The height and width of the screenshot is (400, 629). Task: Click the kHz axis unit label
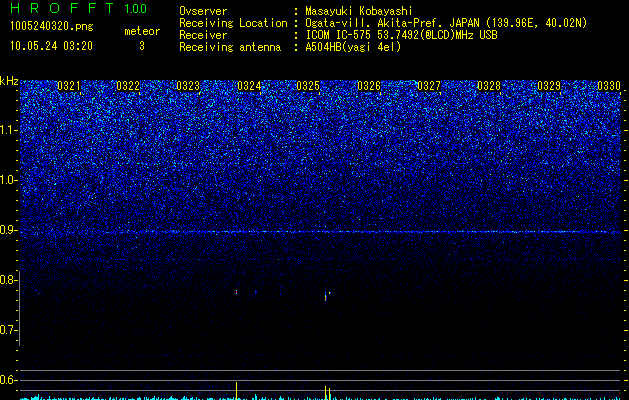pos(9,81)
